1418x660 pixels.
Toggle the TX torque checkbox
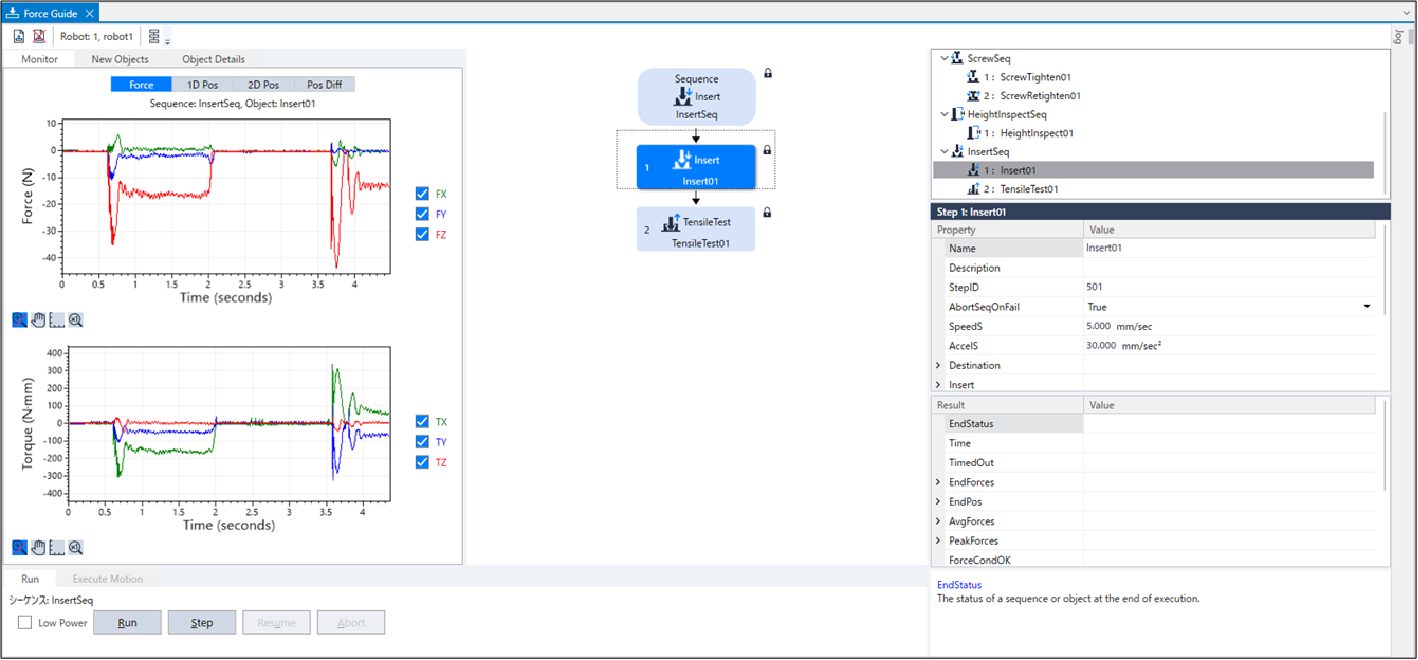pos(422,422)
